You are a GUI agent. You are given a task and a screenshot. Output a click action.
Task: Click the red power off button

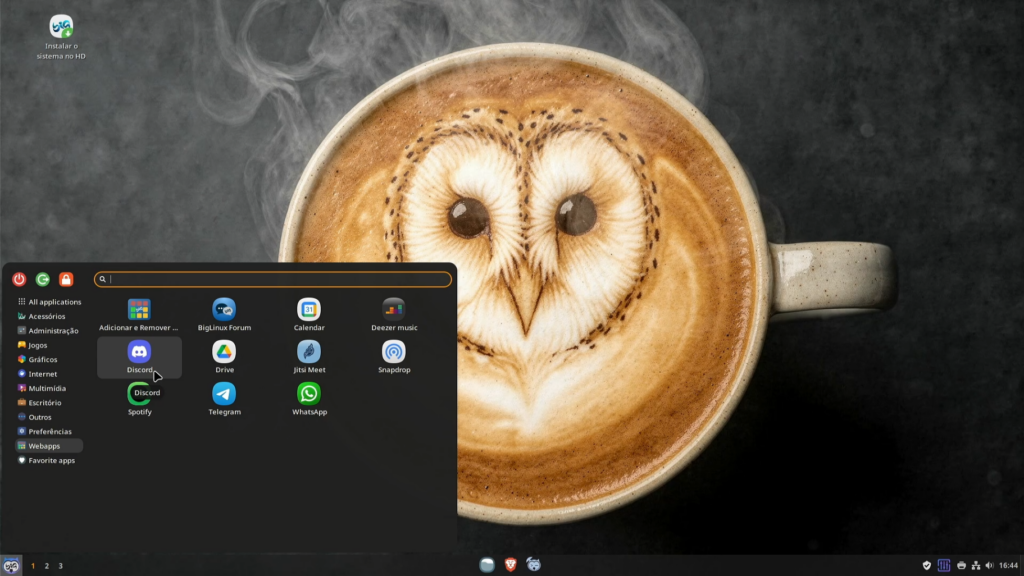click(x=19, y=280)
